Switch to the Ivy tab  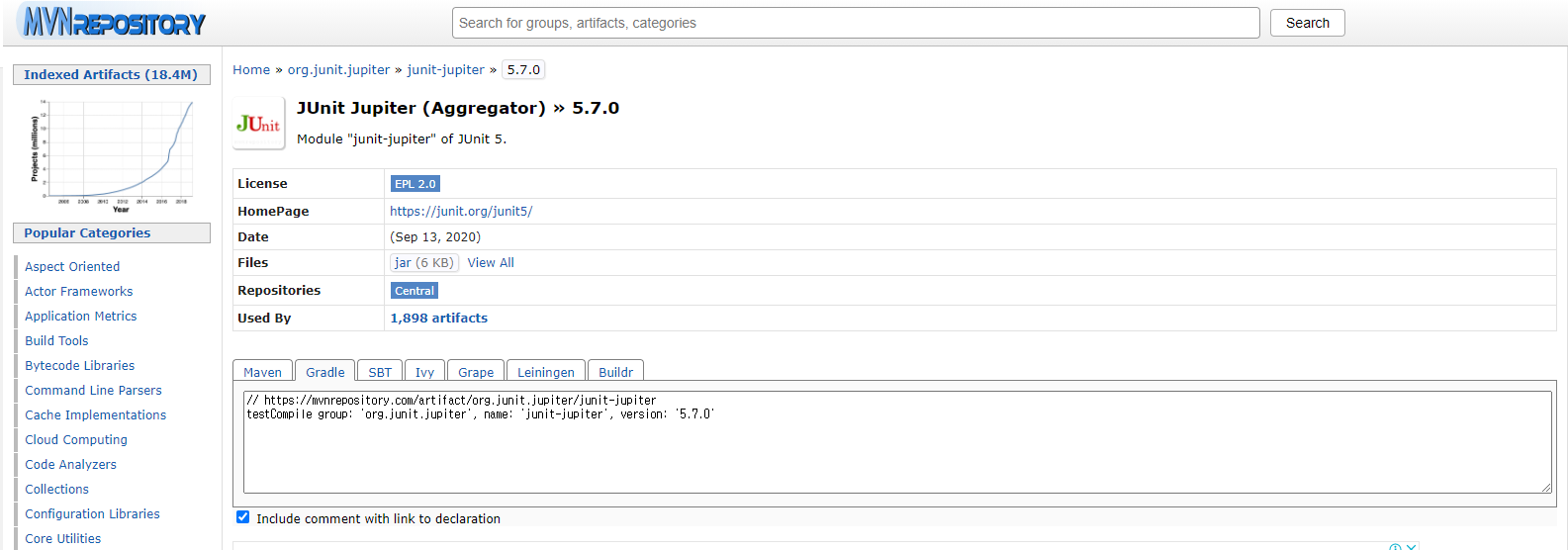(424, 371)
